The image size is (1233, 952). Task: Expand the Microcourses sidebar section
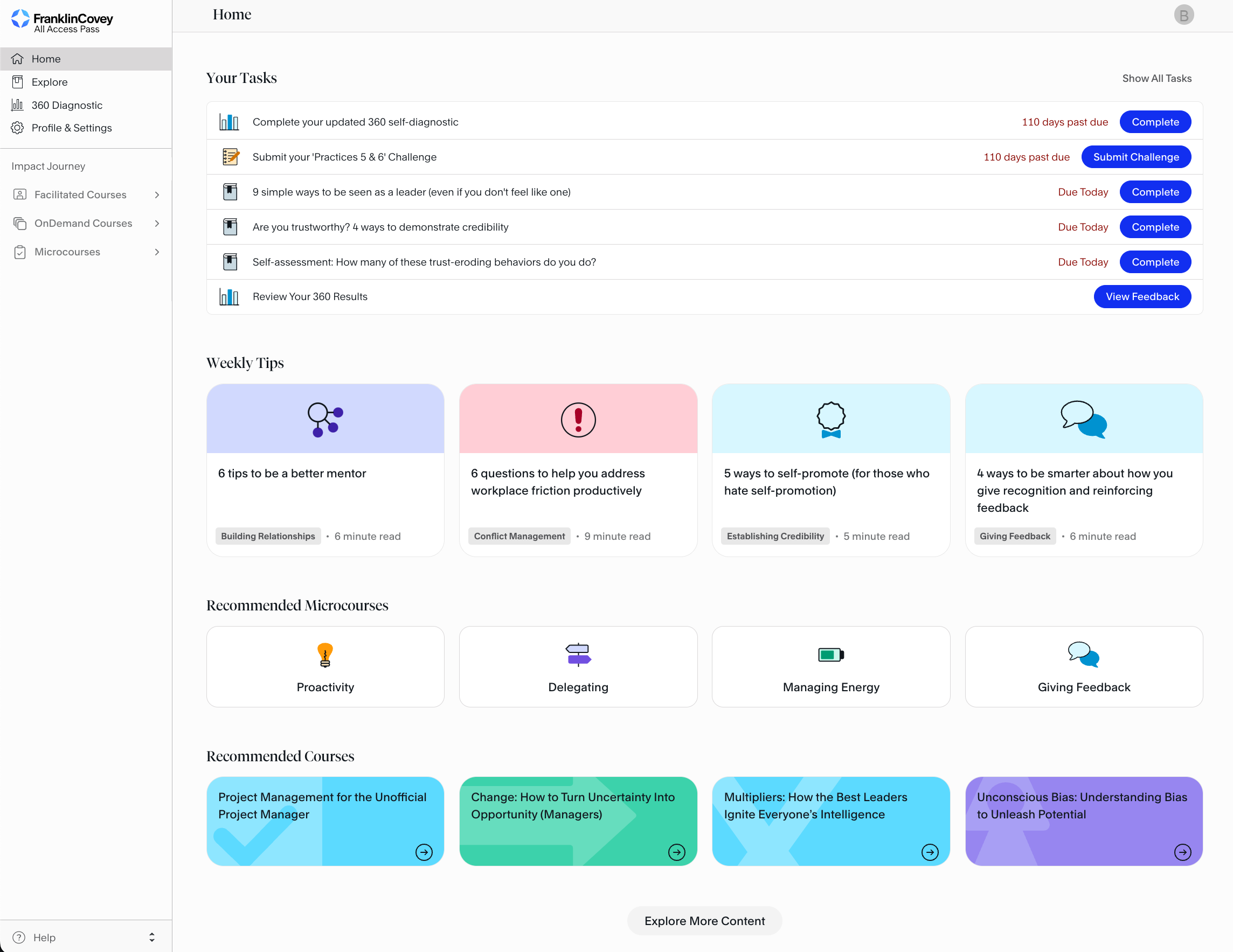pyautogui.click(x=157, y=252)
